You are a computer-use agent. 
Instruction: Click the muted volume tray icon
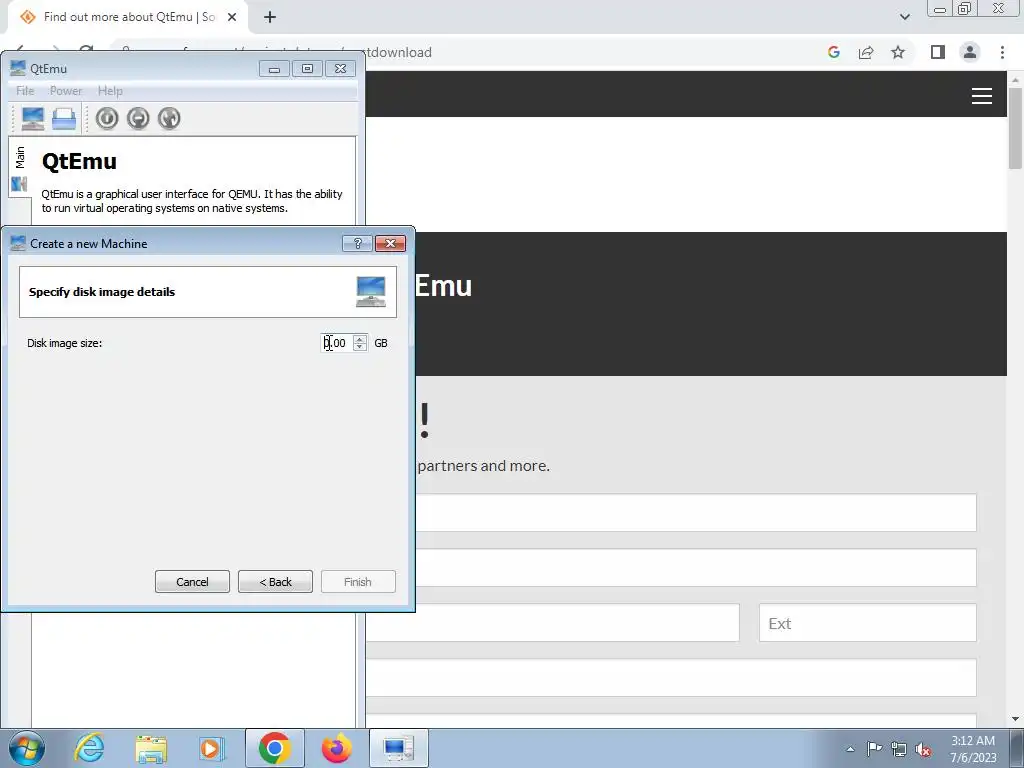pyautogui.click(x=923, y=749)
